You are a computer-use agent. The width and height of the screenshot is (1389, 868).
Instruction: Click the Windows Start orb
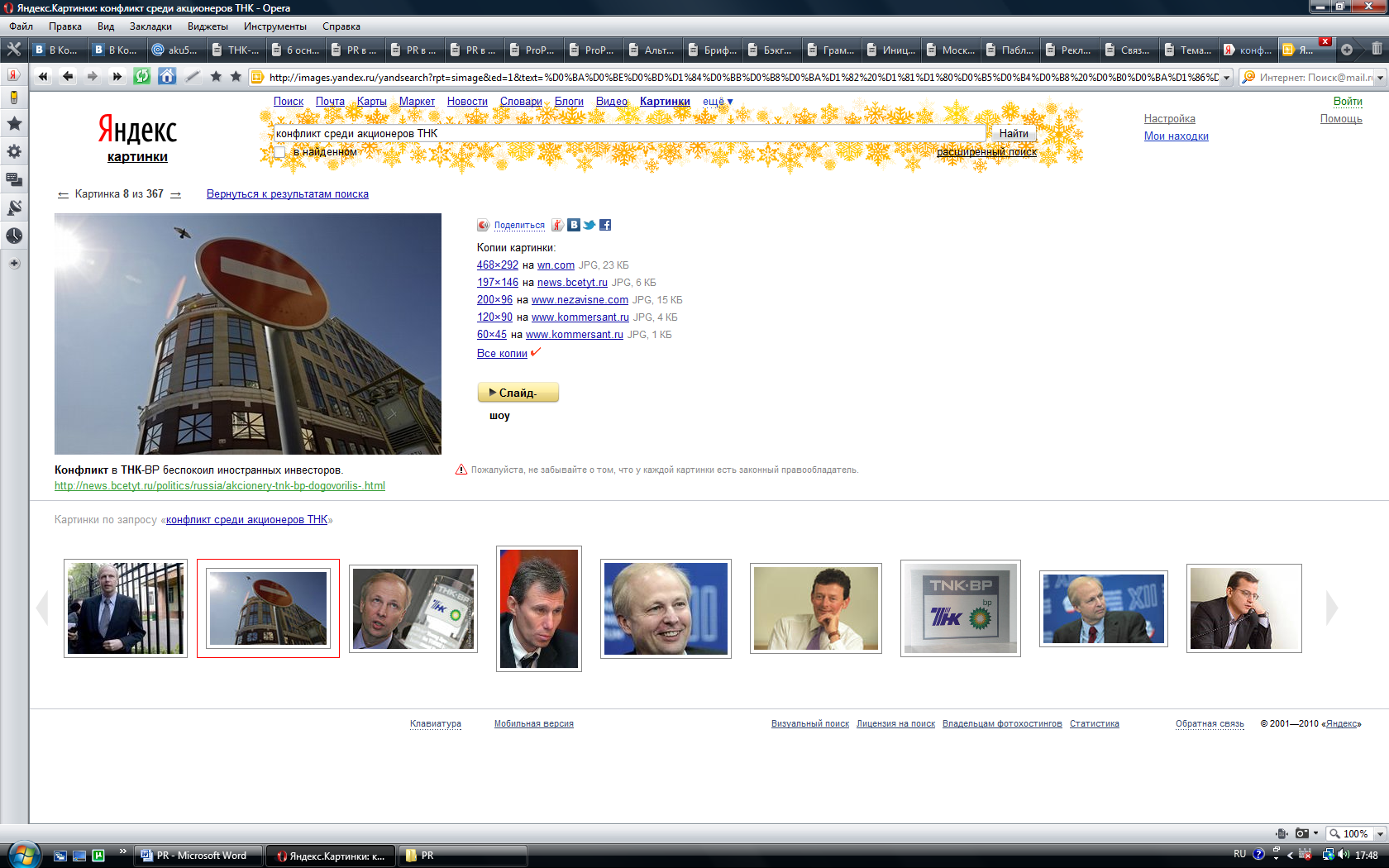point(24,855)
